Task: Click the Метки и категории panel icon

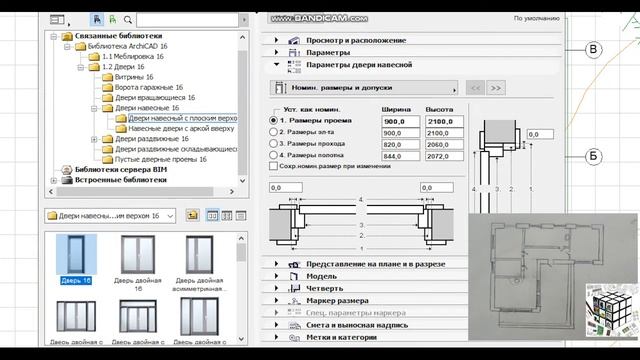Action: 294,338
